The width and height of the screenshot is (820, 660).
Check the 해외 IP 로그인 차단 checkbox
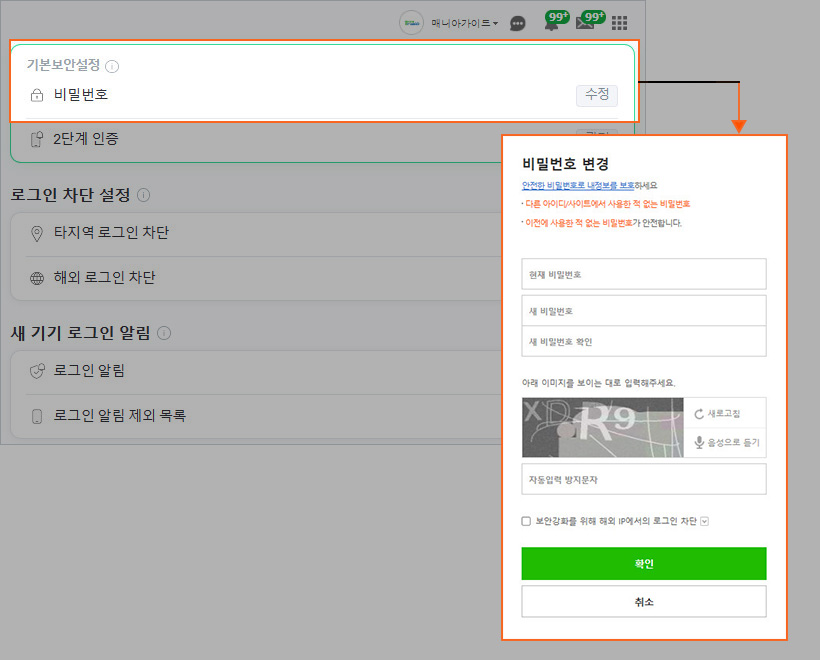527,521
